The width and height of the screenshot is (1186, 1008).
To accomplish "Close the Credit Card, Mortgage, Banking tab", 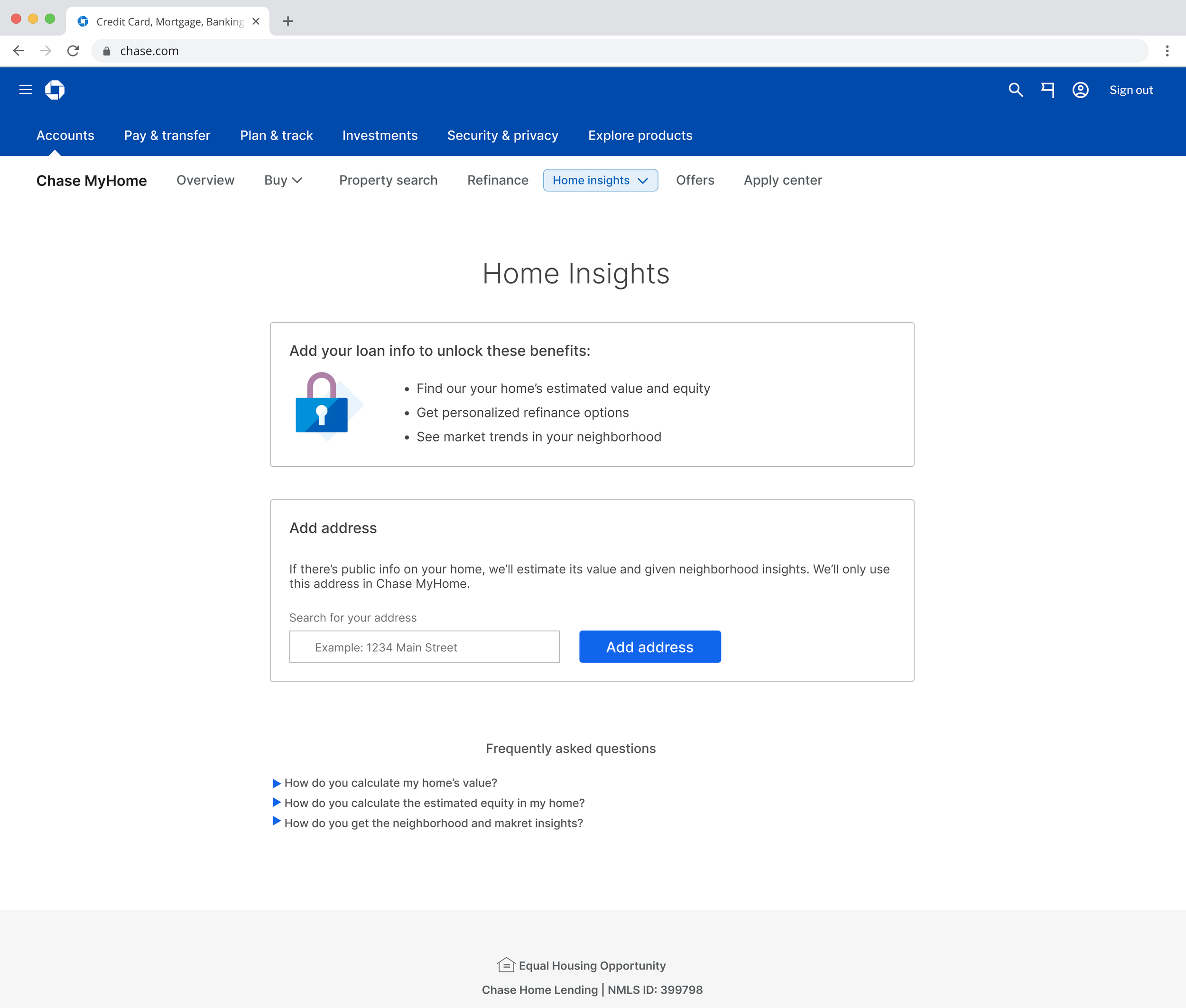I will 256,21.
